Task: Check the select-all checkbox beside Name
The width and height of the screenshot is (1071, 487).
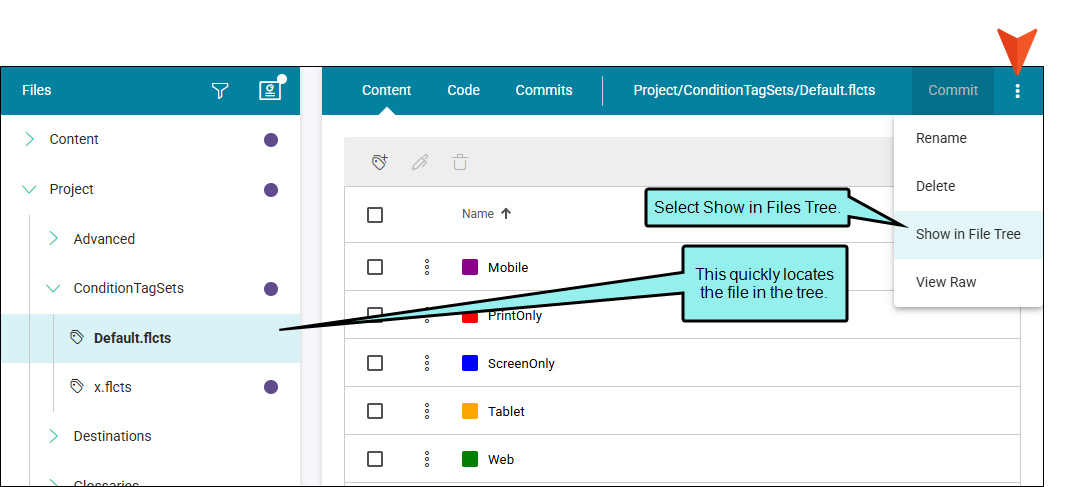Action: pos(375,215)
